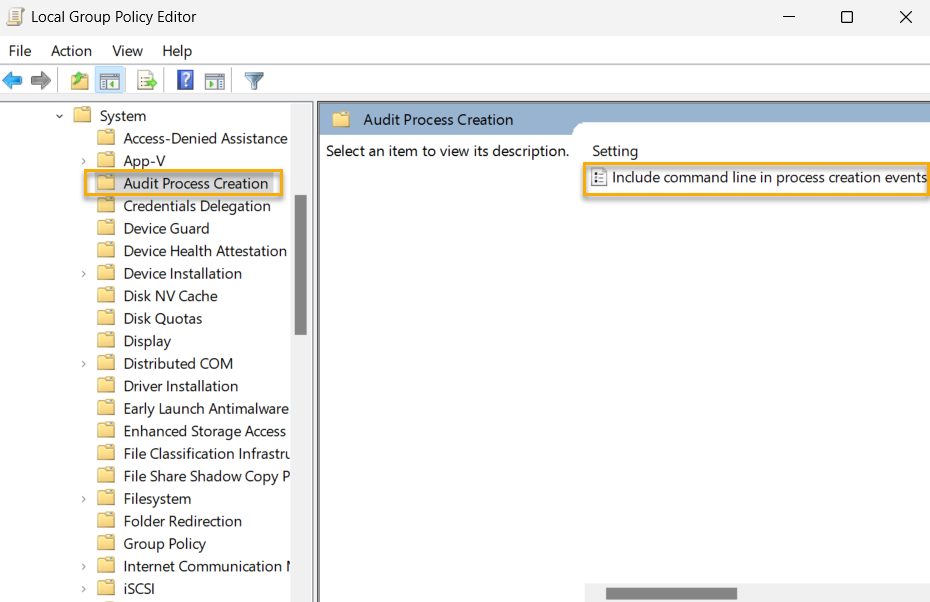This screenshot has width=930, height=602.
Task: Open the File menu
Action: 19,51
